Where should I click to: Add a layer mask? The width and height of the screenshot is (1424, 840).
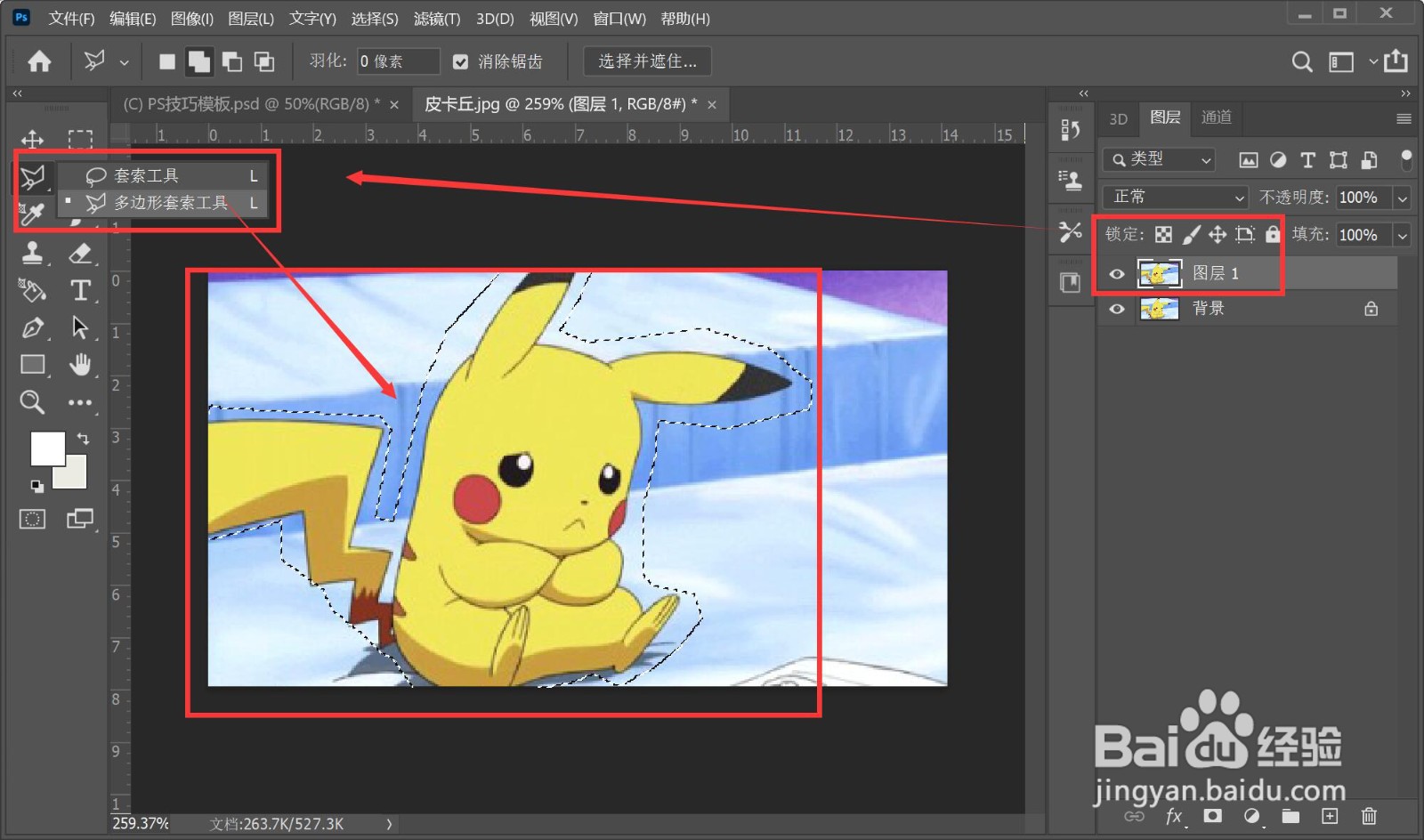pos(1212,816)
